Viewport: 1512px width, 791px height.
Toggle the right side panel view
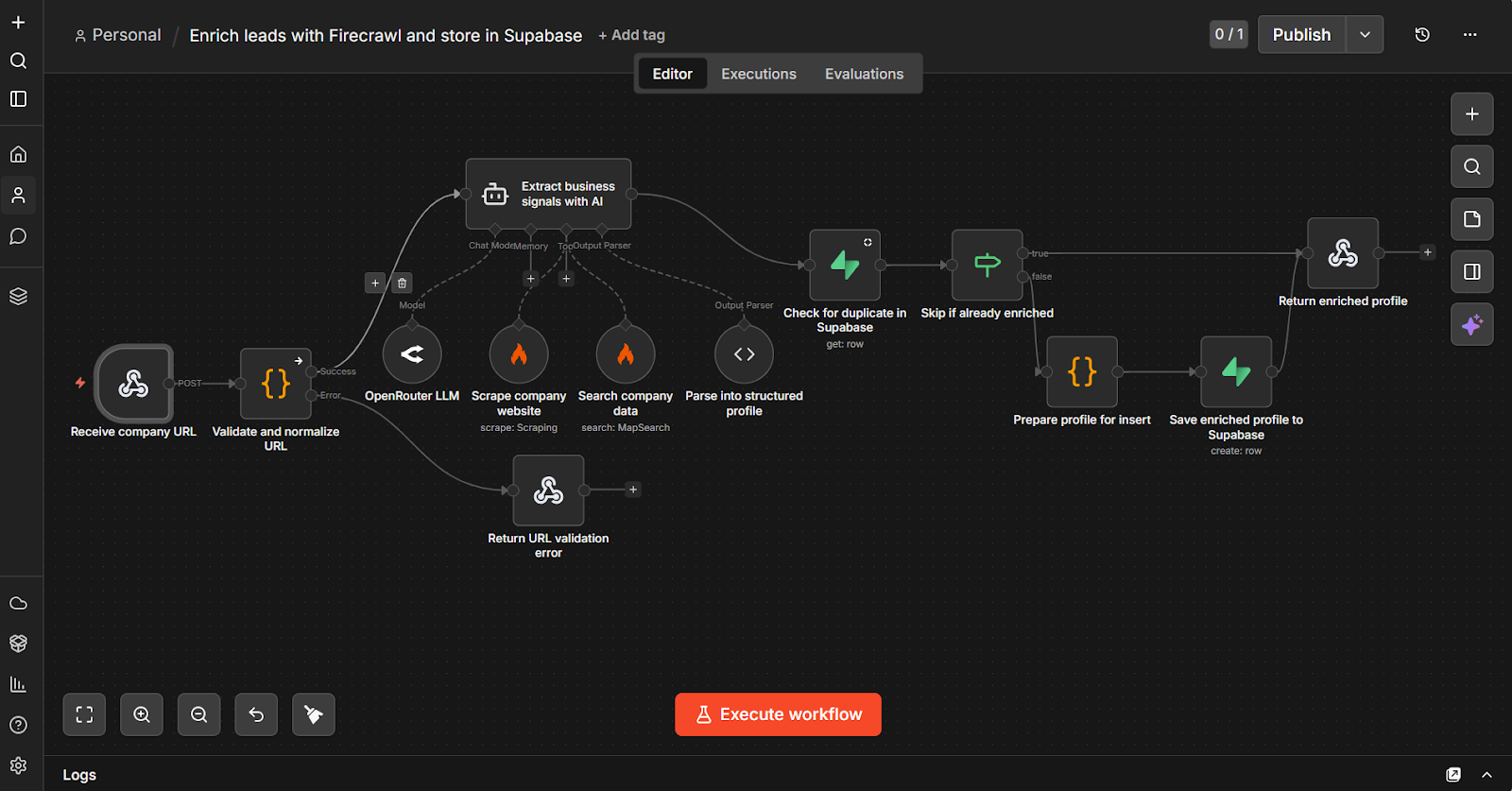(1471, 272)
